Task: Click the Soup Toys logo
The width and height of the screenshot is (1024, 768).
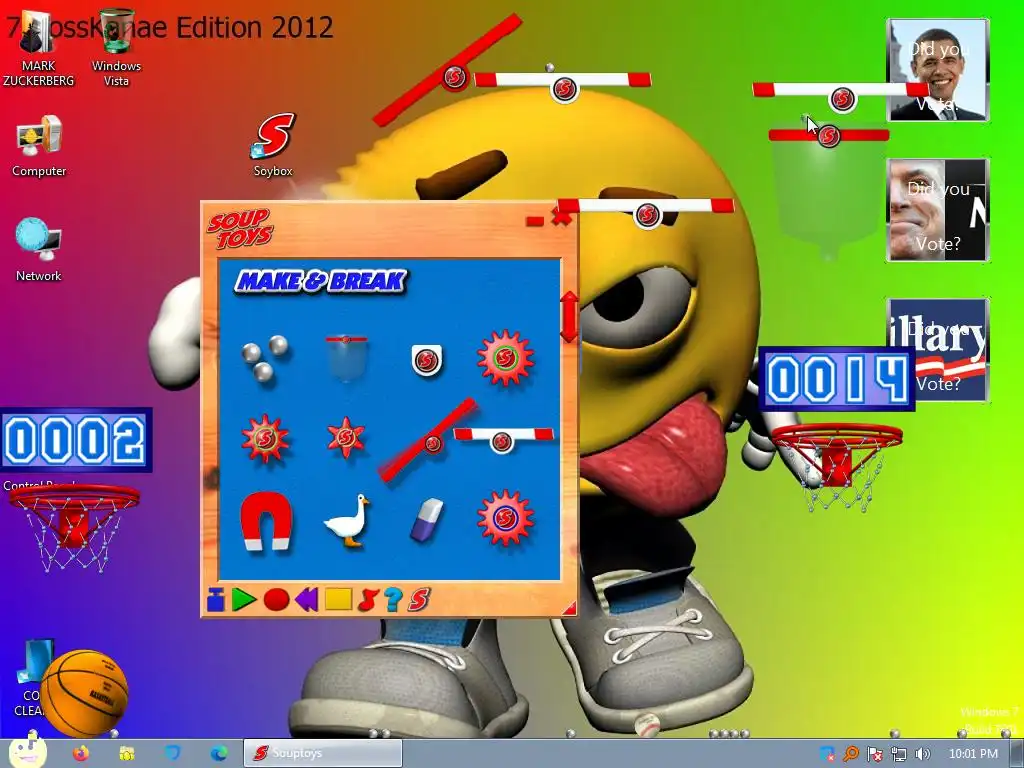Action: click(240, 229)
